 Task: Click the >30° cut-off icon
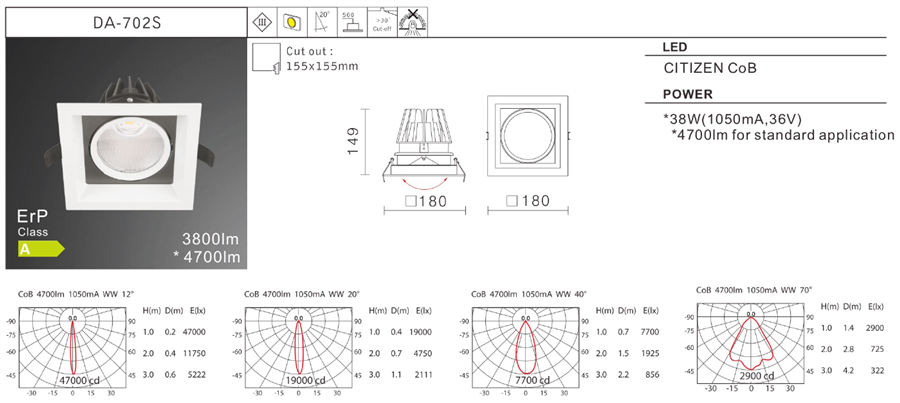382,21
